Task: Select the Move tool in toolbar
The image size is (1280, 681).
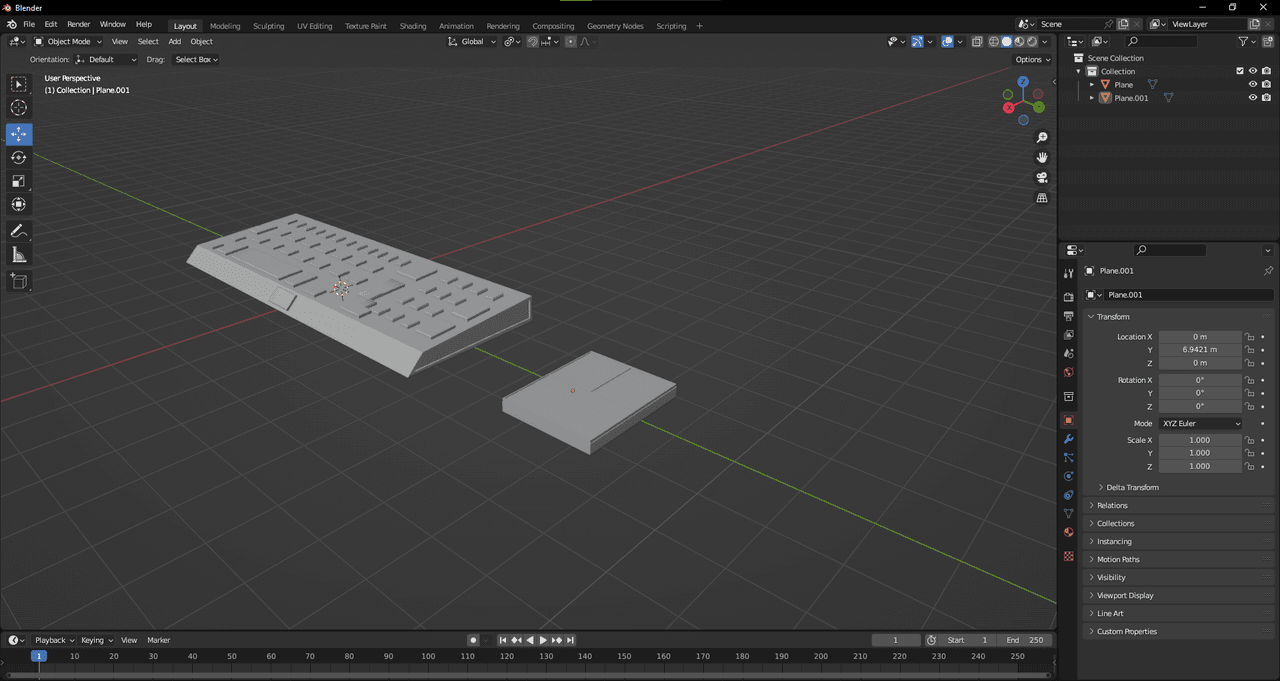Action: [19, 134]
